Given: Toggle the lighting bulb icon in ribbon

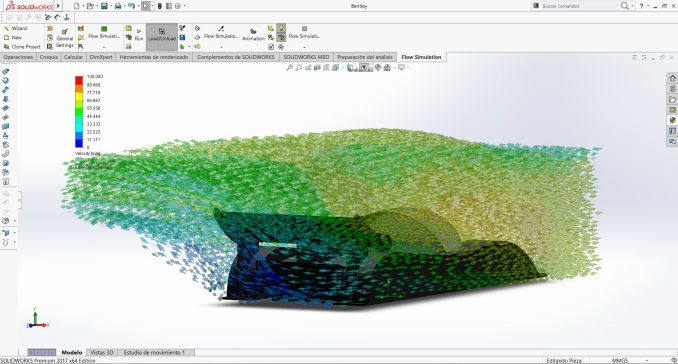Looking at the screenshot, I should [281, 28].
